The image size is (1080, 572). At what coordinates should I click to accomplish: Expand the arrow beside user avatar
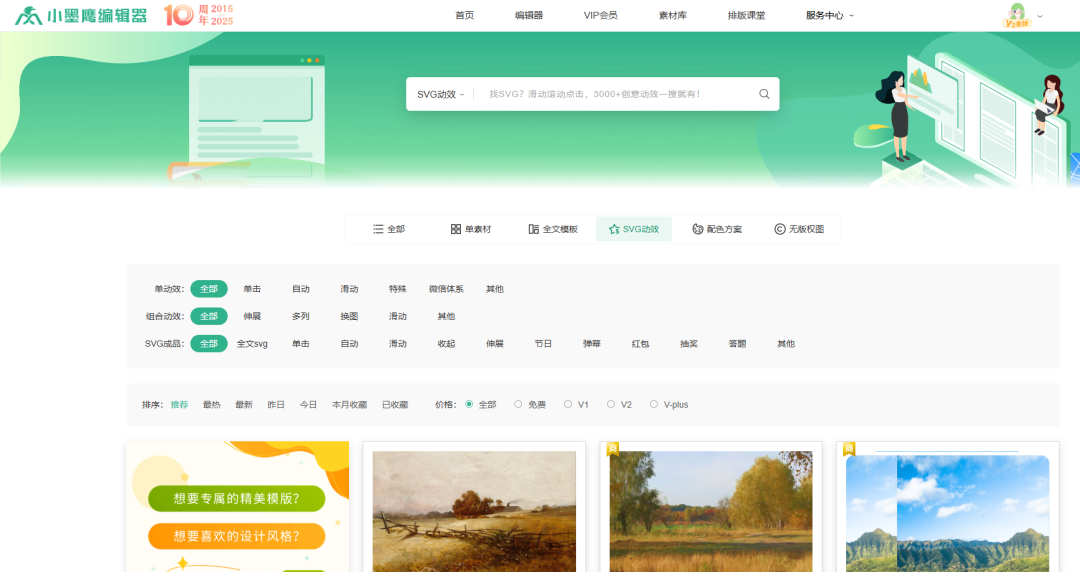[1039, 16]
